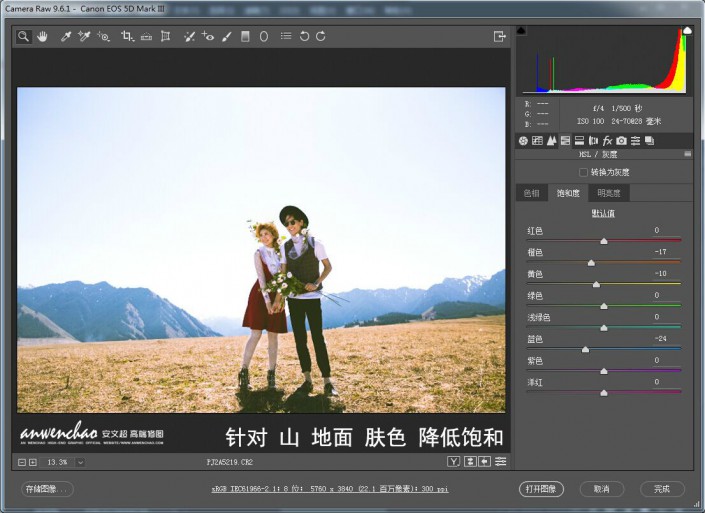Click the 存储图像 button
The height and width of the screenshot is (513, 705).
click(x=47, y=489)
